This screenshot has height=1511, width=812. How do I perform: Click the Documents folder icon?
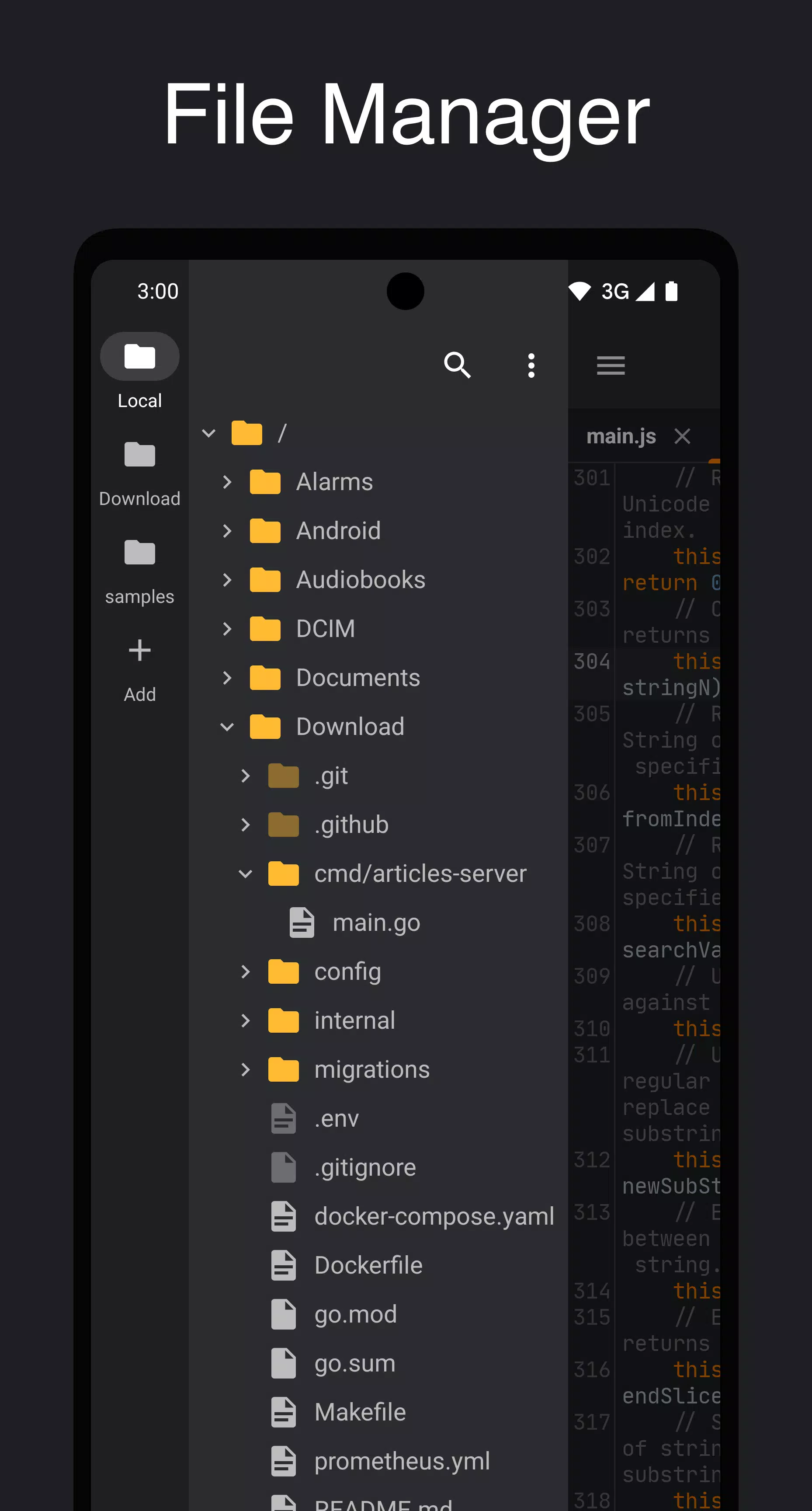coord(265,678)
